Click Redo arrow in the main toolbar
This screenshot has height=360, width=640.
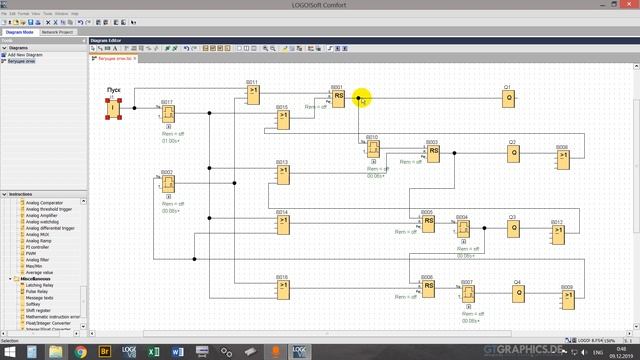pyautogui.click(x=88, y=22)
